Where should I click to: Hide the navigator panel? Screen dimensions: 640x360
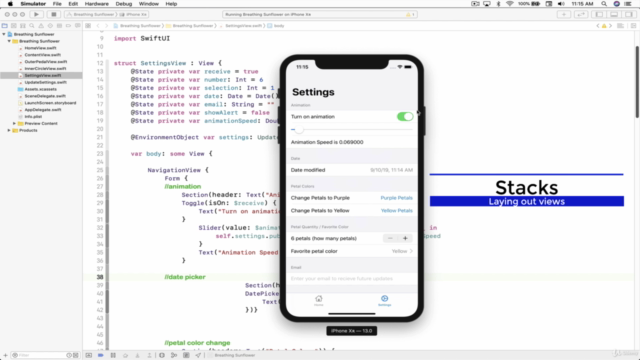click(x=599, y=14)
